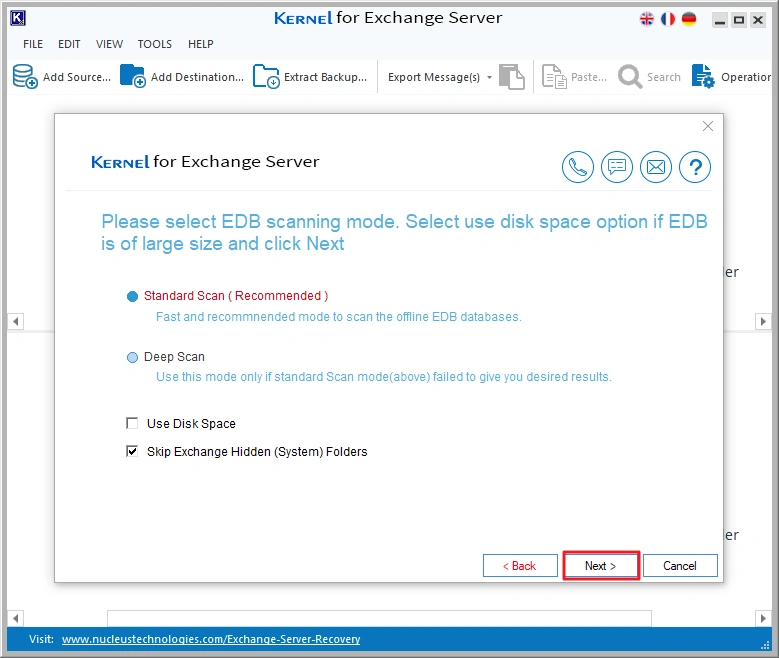Open nucleustechnologies.com Exchange-Server-Recovery link
The image size is (779, 658).
click(x=211, y=639)
